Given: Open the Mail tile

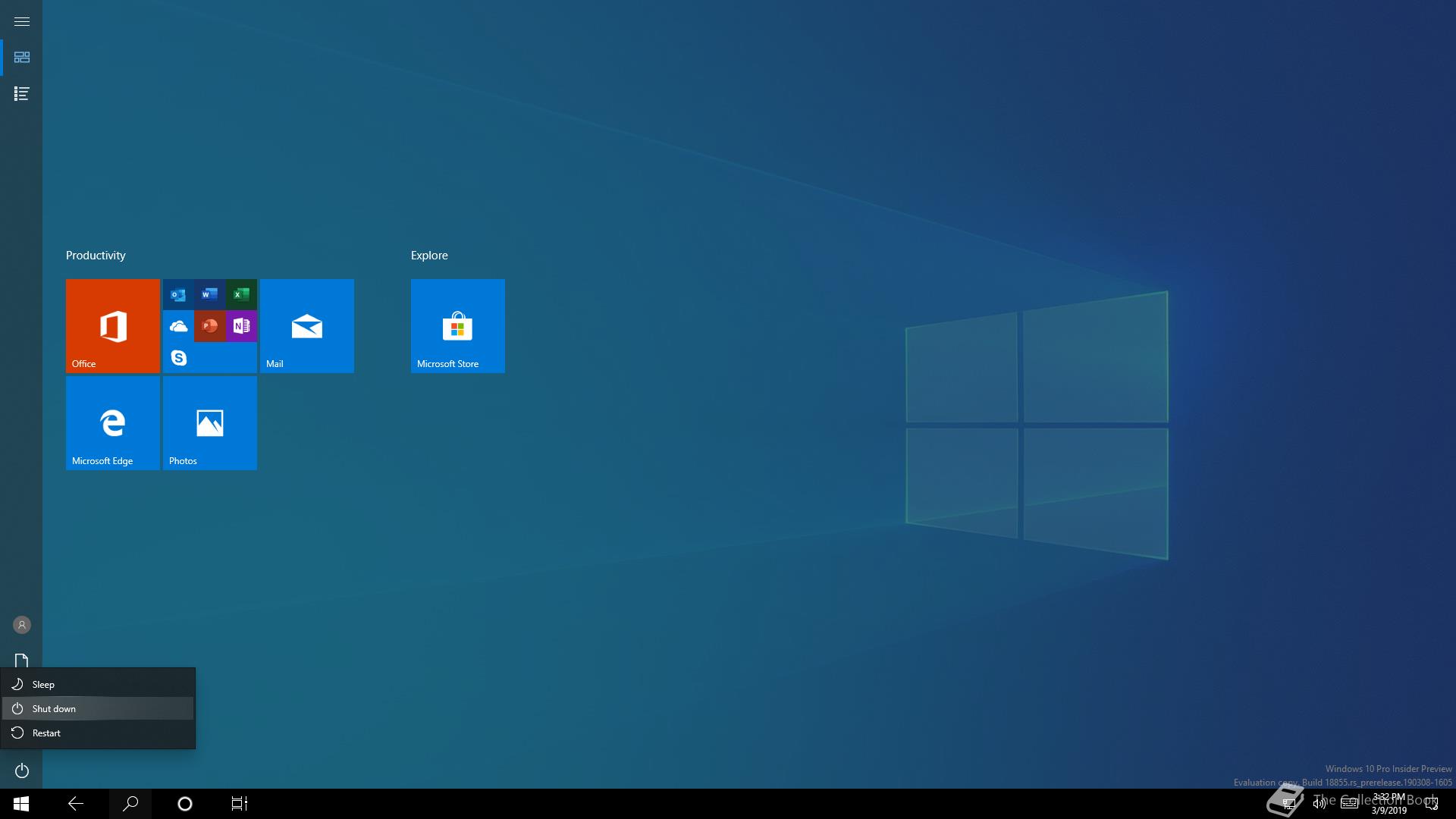Looking at the screenshot, I should (307, 326).
